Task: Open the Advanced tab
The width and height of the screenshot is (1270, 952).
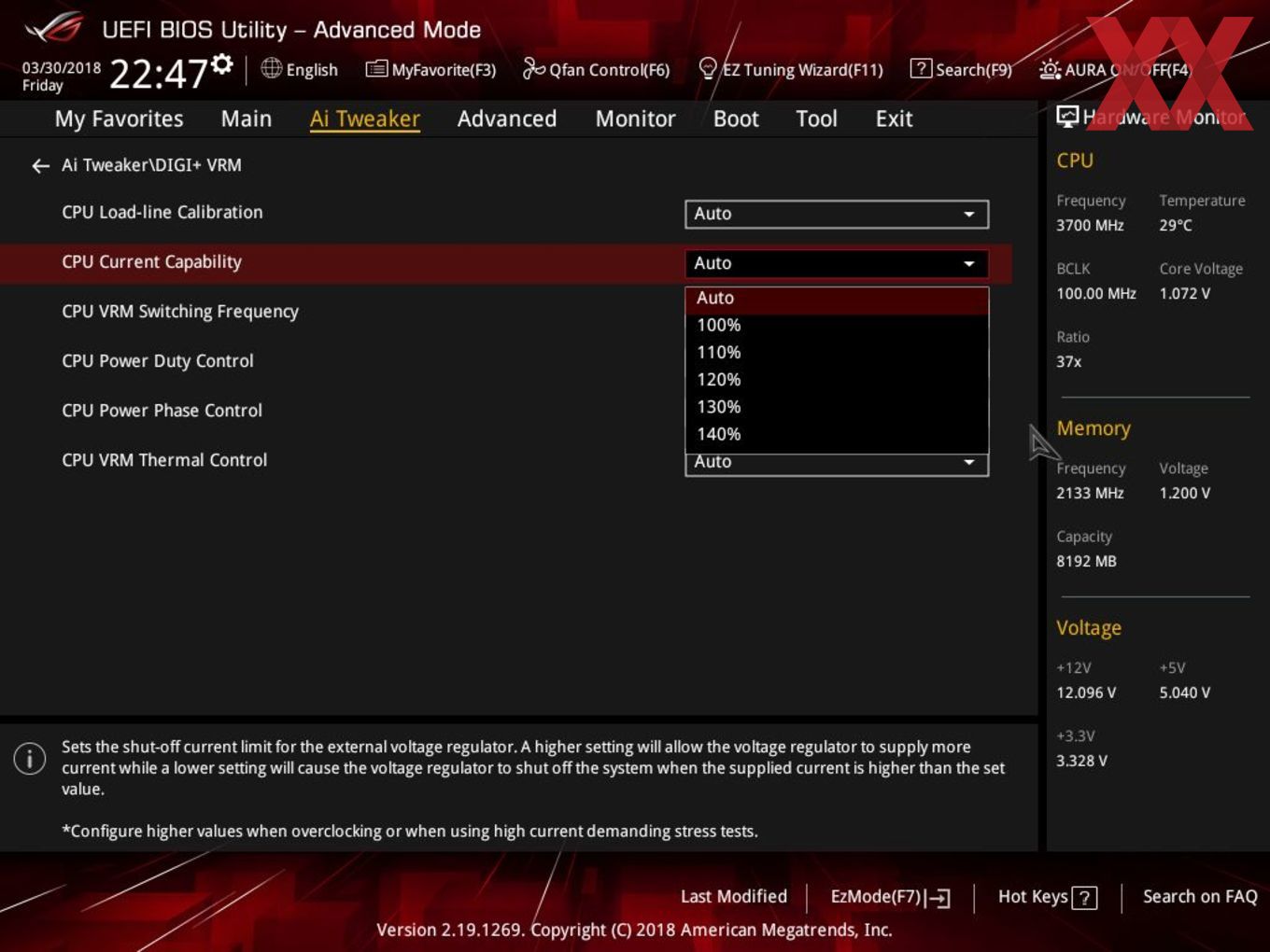Action: (507, 119)
